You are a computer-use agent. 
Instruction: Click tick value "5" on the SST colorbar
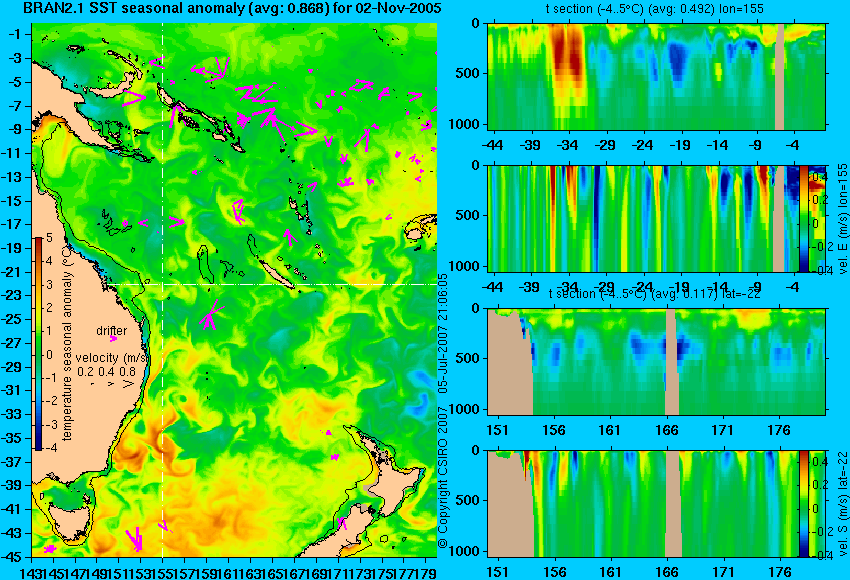pos(49,237)
